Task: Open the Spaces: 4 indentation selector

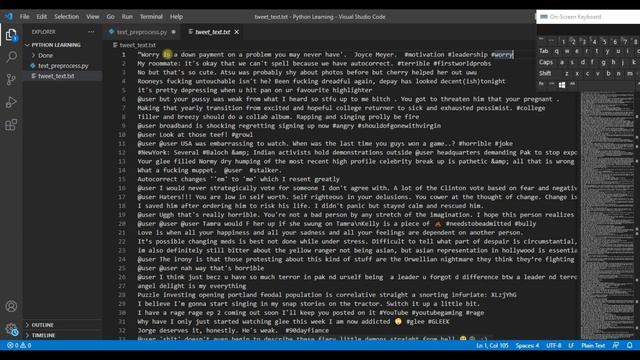Action: point(527,345)
